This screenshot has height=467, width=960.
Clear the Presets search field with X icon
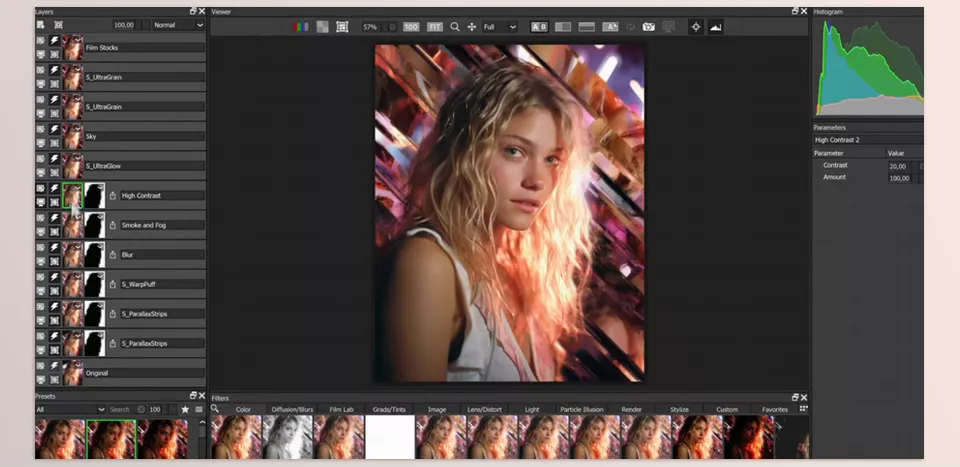(x=141, y=409)
